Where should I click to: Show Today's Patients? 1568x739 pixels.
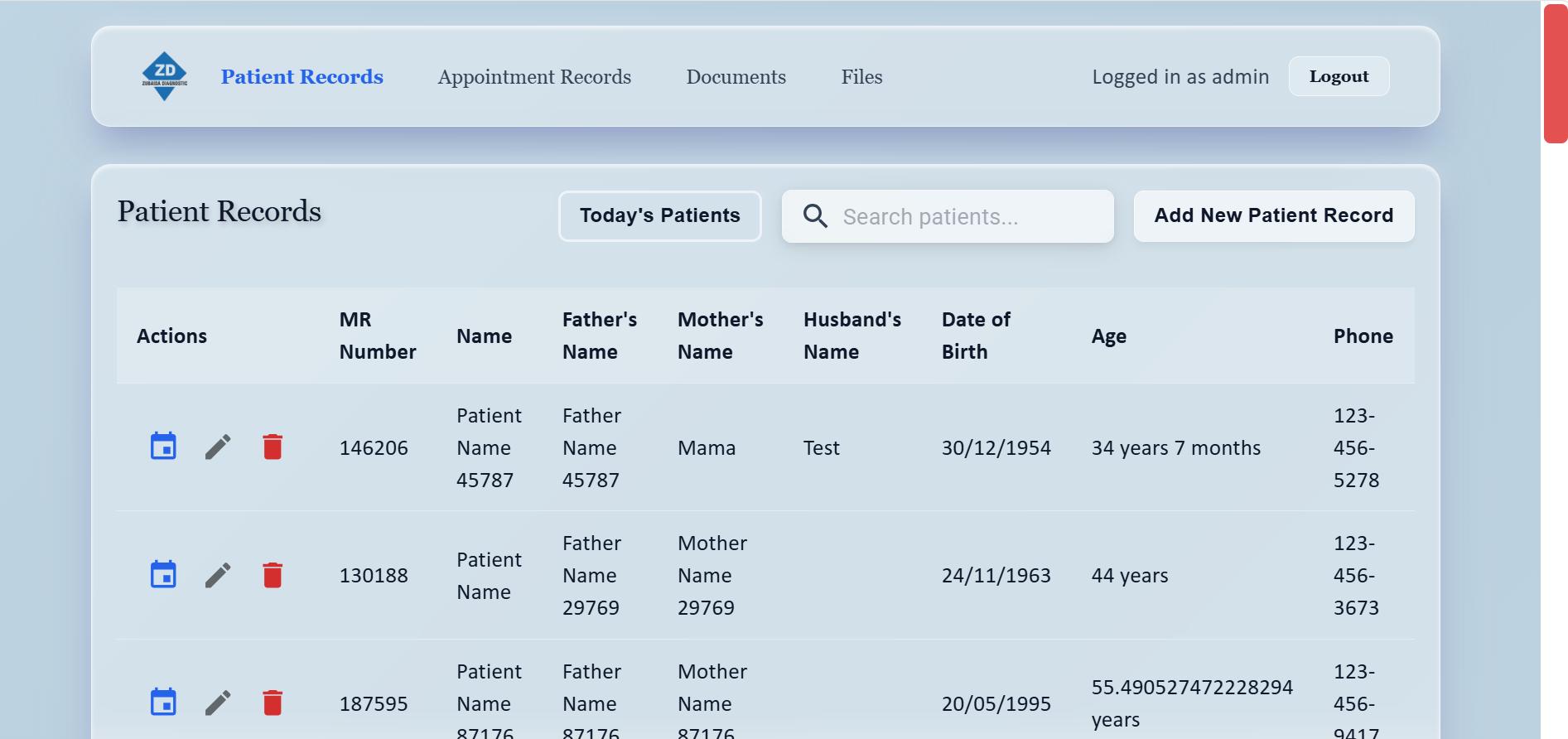[x=659, y=215]
